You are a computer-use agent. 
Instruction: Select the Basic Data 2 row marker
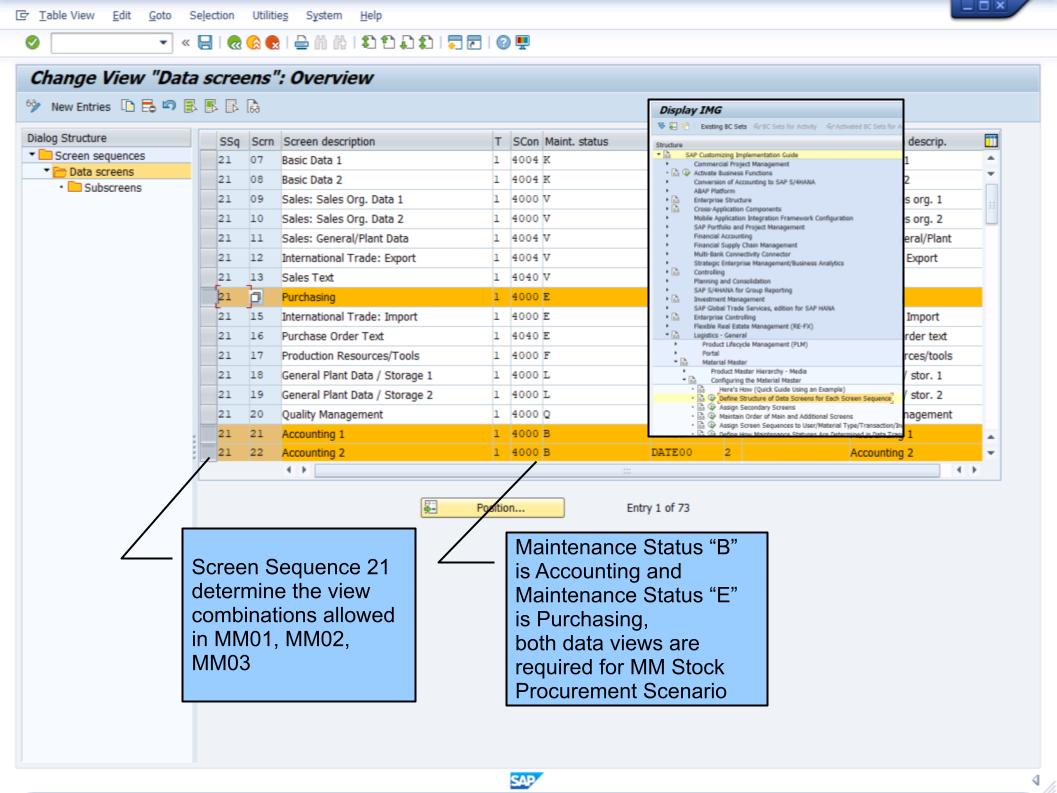coord(208,180)
